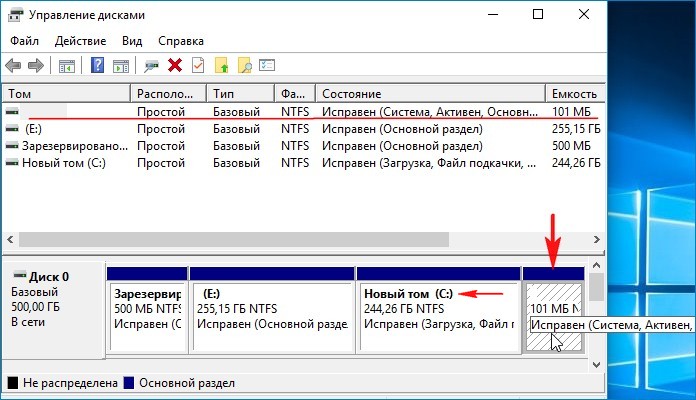Click the checklist view settings toolbar icon
Screen dimensions: 696x400
tap(267, 65)
